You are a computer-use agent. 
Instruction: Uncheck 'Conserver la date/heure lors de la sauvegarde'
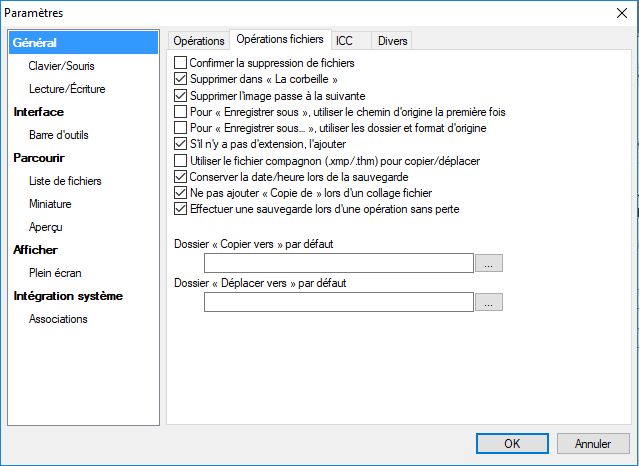pyautogui.click(x=181, y=177)
